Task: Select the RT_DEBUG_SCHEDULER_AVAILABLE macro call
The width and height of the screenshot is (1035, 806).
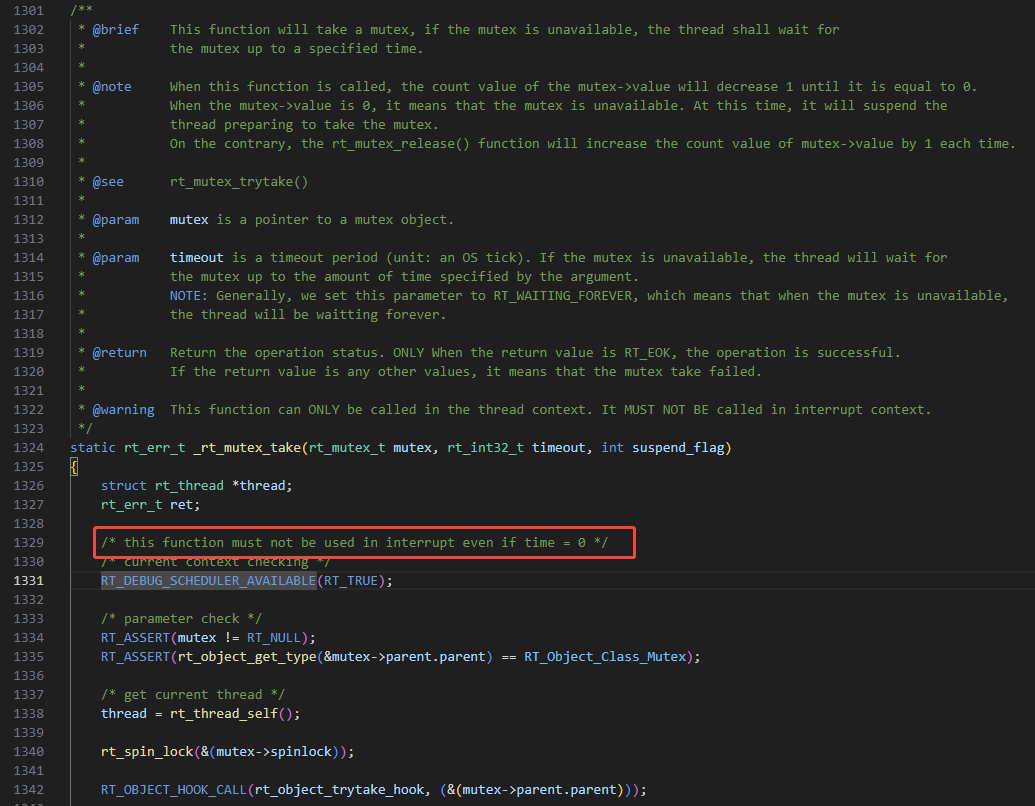Action: click(209, 581)
